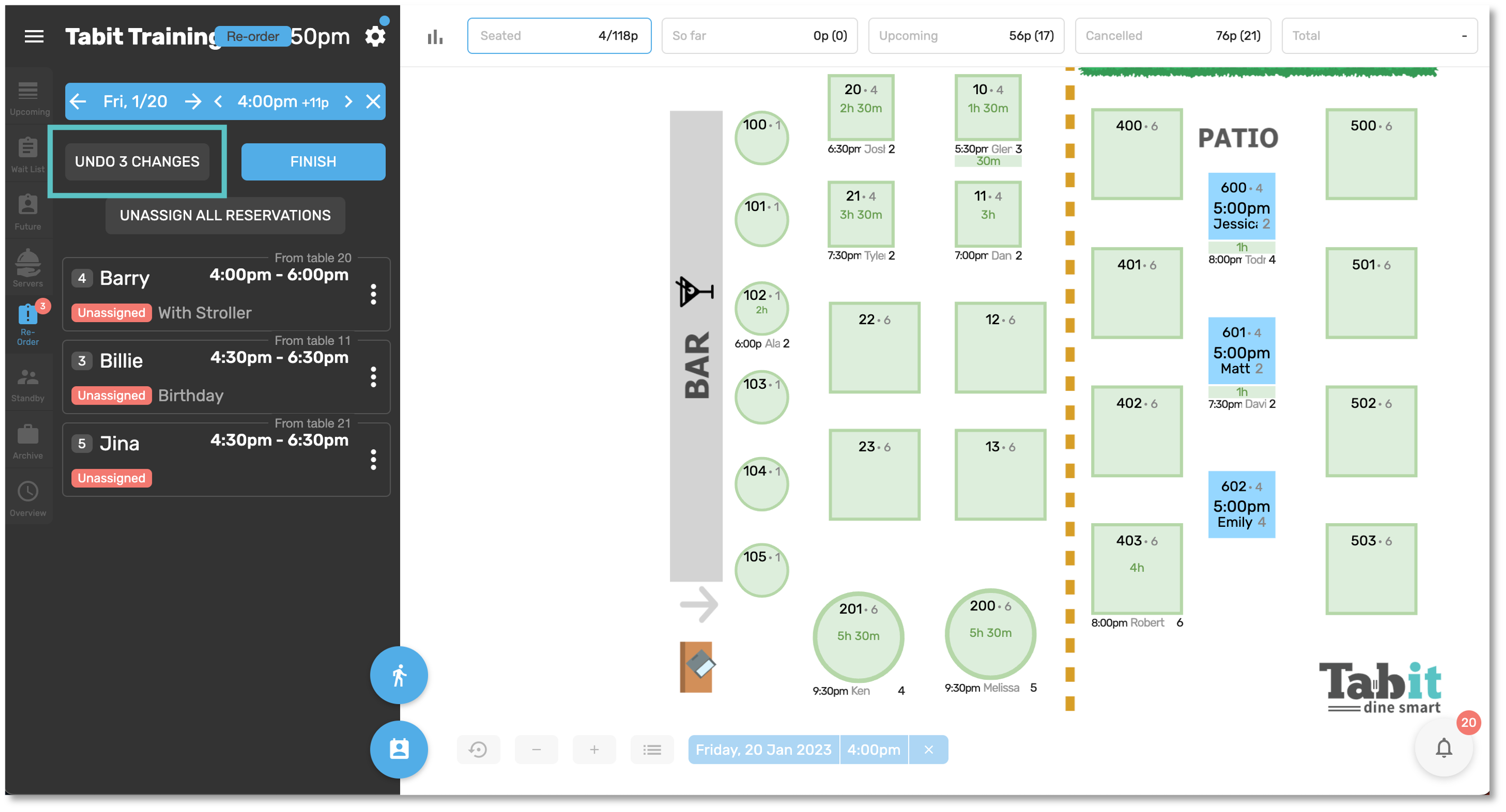Open the hamburger main menu
The width and height of the screenshot is (1506, 812).
34,37
